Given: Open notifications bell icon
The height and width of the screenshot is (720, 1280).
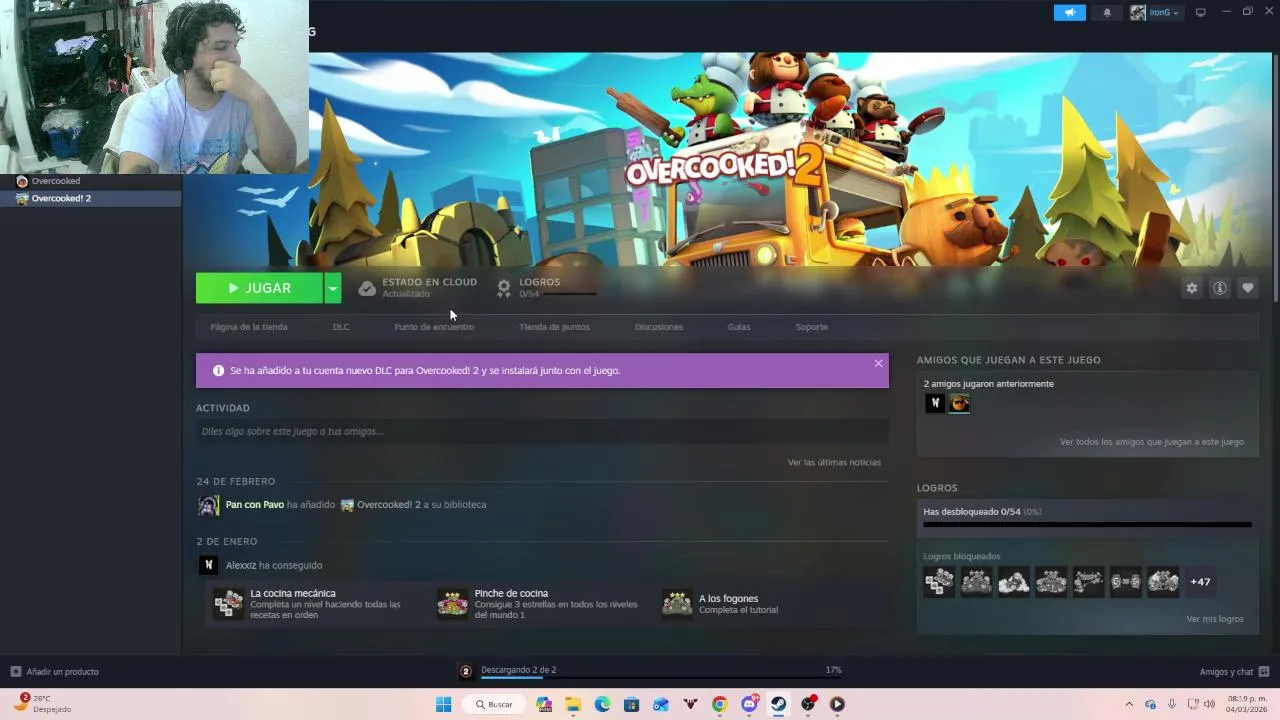Looking at the screenshot, I should pos(1107,13).
